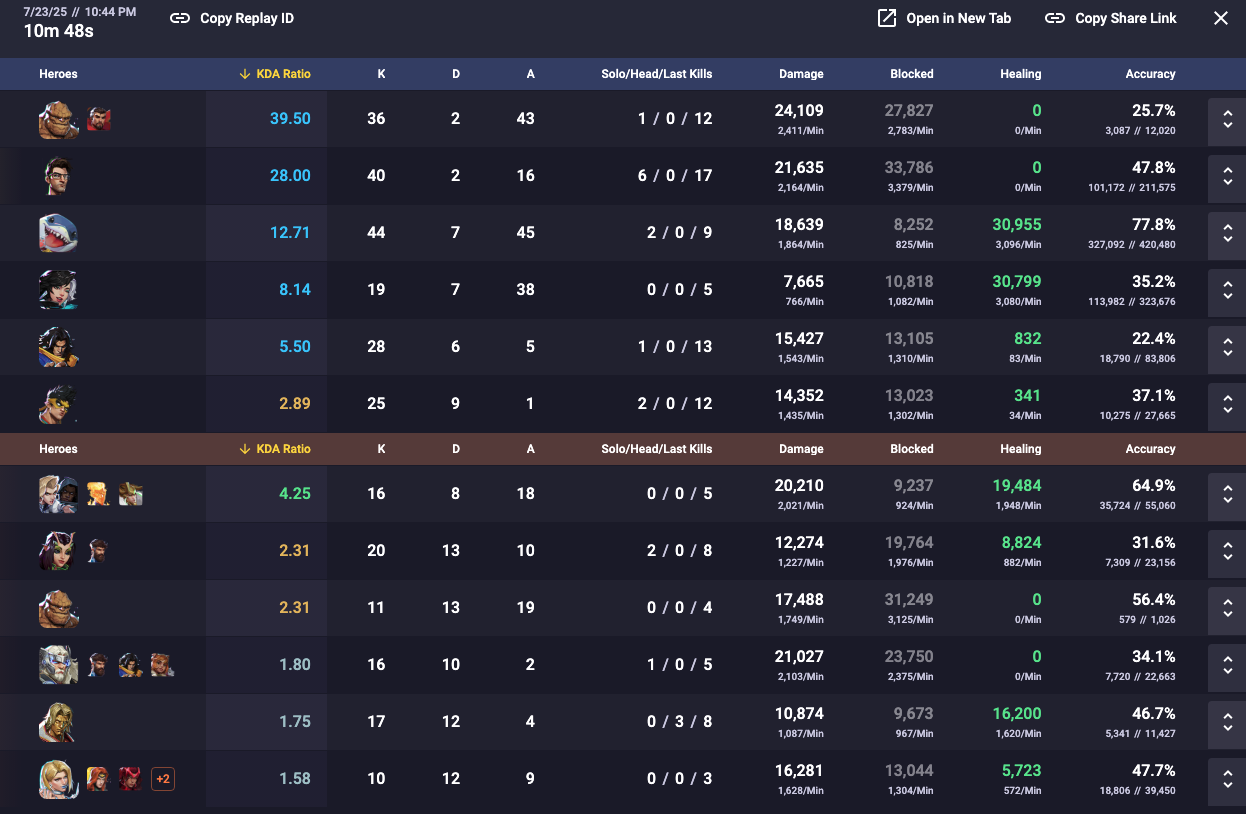Click the Human Torch small icon in 4.25 row
Image resolution: width=1246 pixels, height=814 pixels.
[99, 494]
